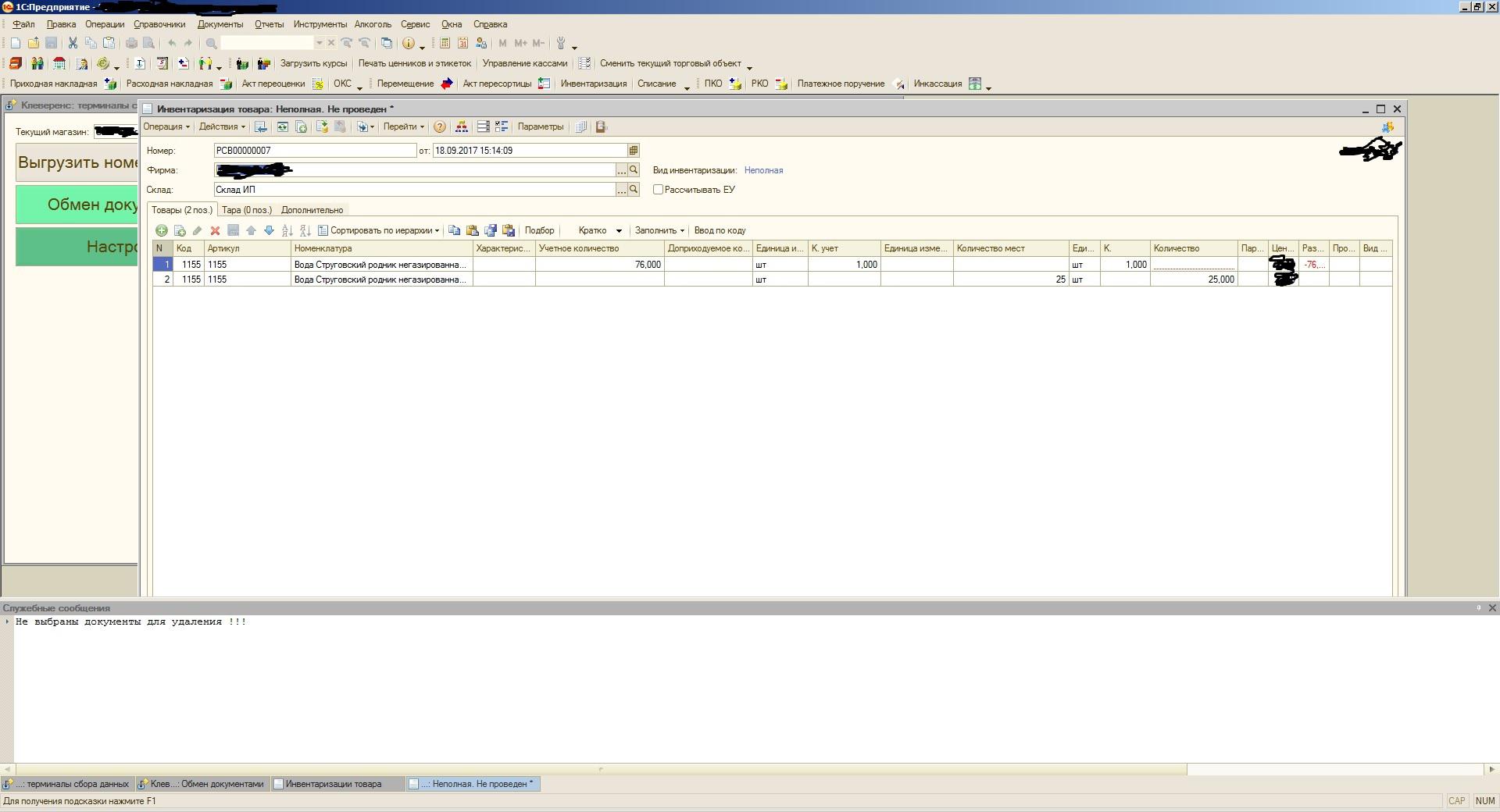Close the Служебные сообщения panel
The width and height of the screenshot is (1500, 812).
(x=1491, y=607)
